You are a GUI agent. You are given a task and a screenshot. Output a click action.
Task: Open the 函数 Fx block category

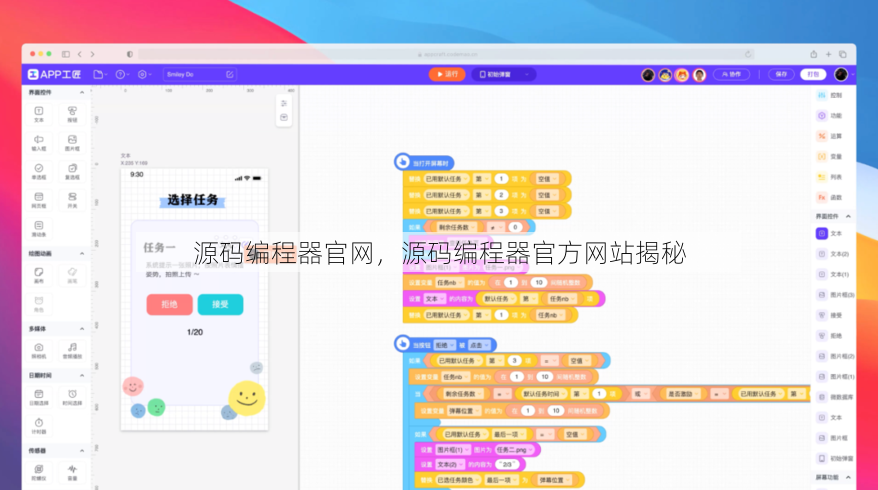[830, 197]
